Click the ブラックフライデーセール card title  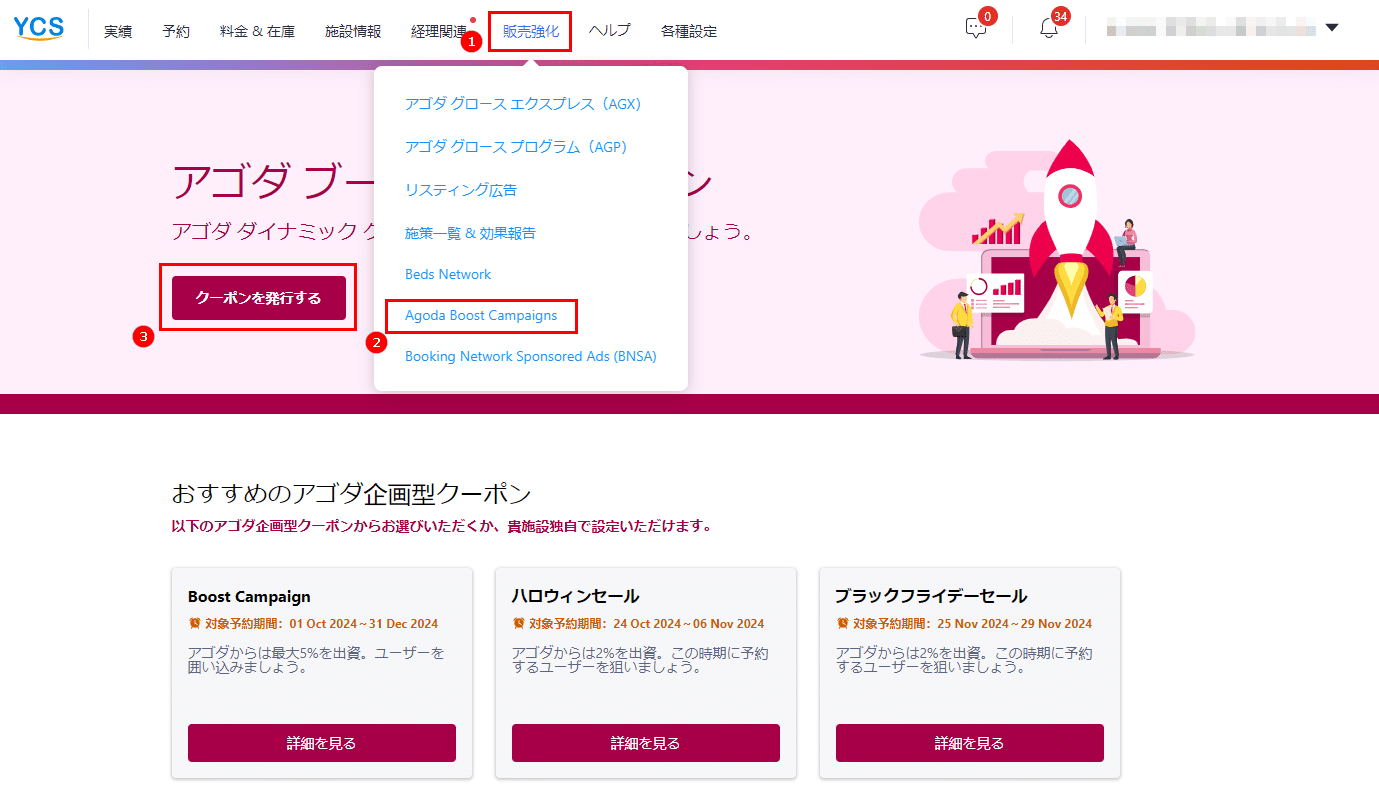(931, 597)
